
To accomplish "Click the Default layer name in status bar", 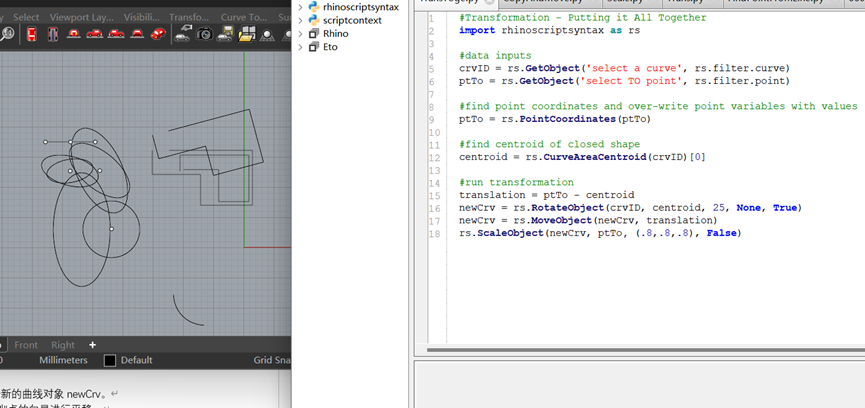I will [136, 360].
